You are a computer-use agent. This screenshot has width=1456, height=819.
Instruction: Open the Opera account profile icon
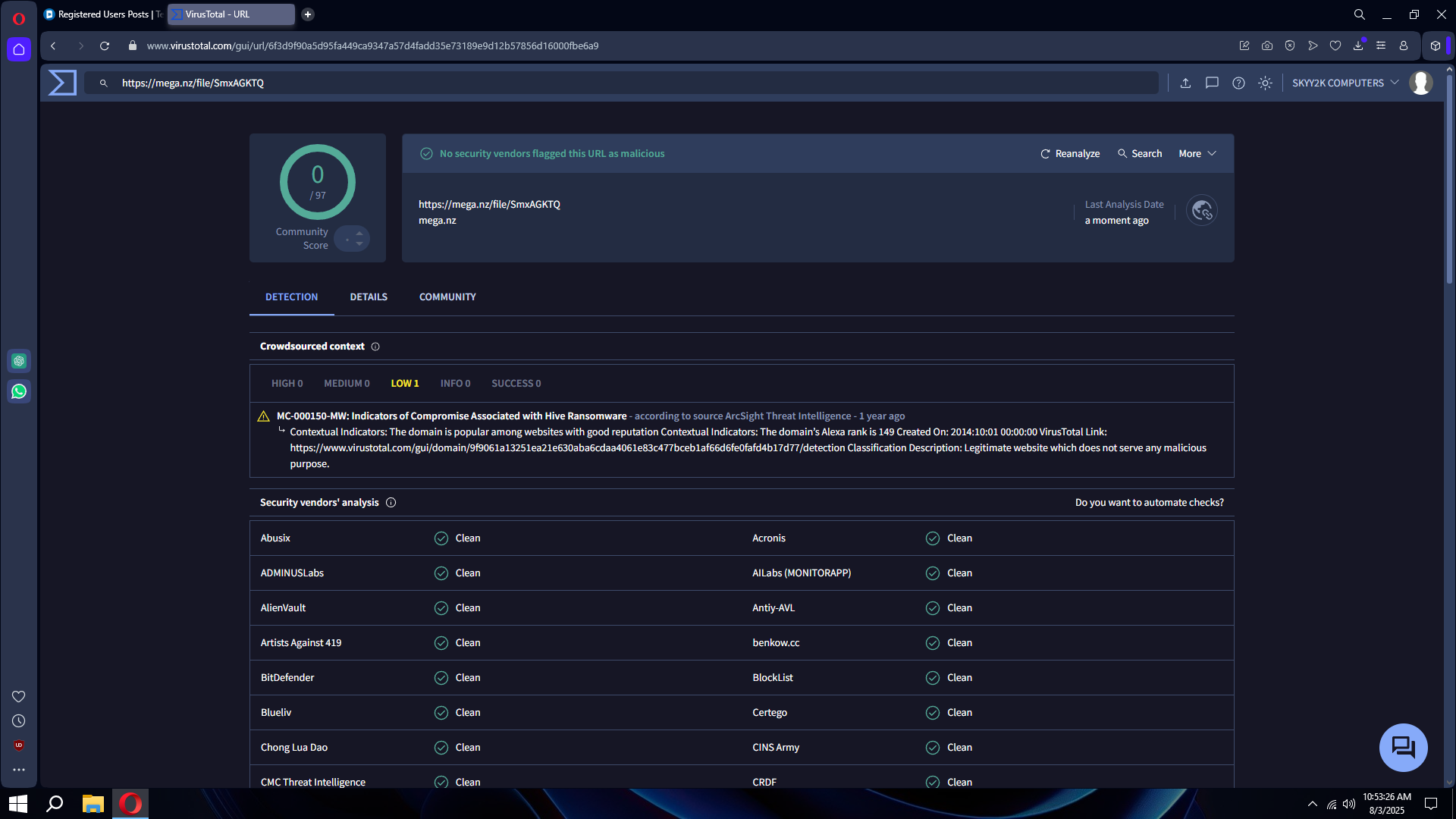coord(1404,45)
